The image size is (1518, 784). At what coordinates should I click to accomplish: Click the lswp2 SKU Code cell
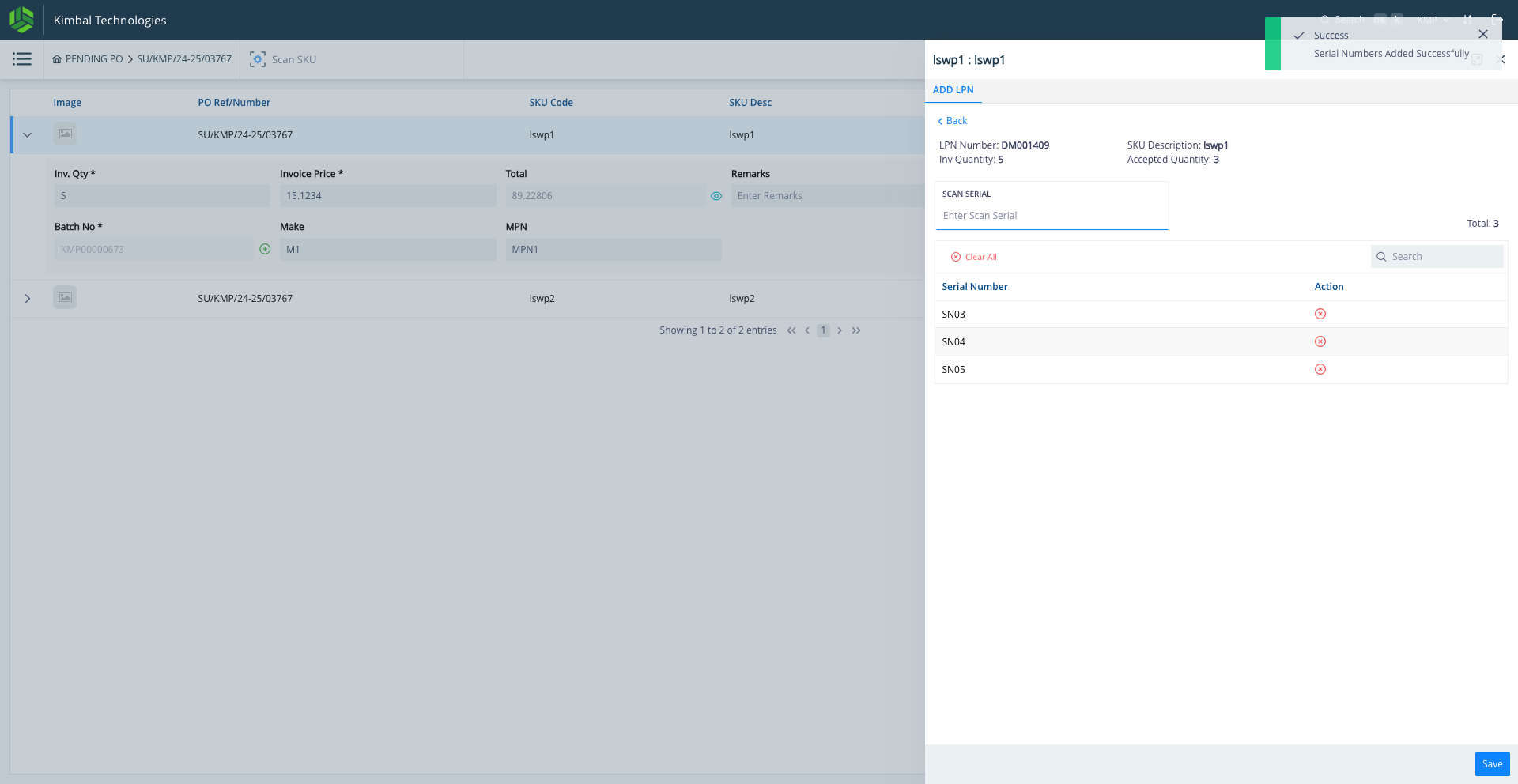pos(542,299)
